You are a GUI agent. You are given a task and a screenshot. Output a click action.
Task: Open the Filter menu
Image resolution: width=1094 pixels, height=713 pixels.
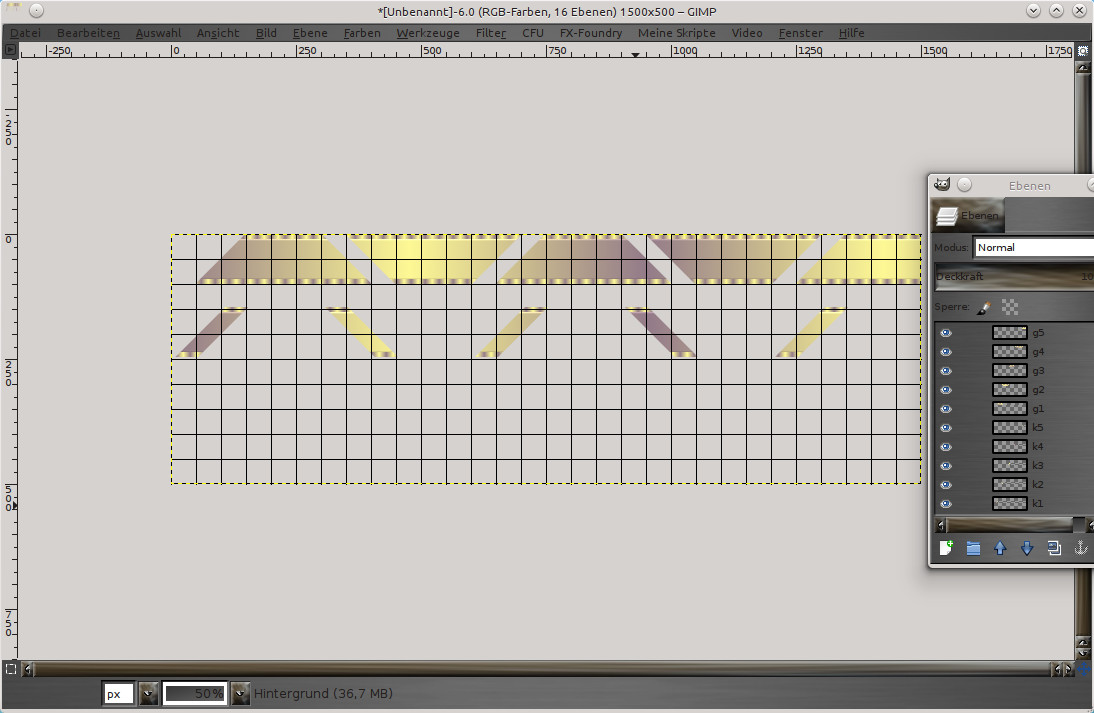click(490, 33)
